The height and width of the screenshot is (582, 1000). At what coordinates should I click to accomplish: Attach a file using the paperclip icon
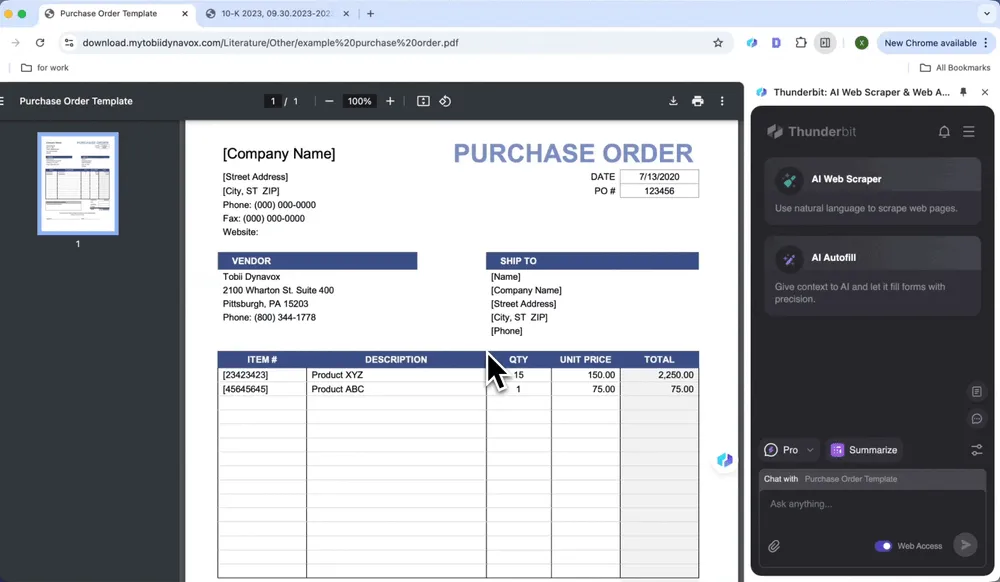pyautogui.click(x=774, y=546)
